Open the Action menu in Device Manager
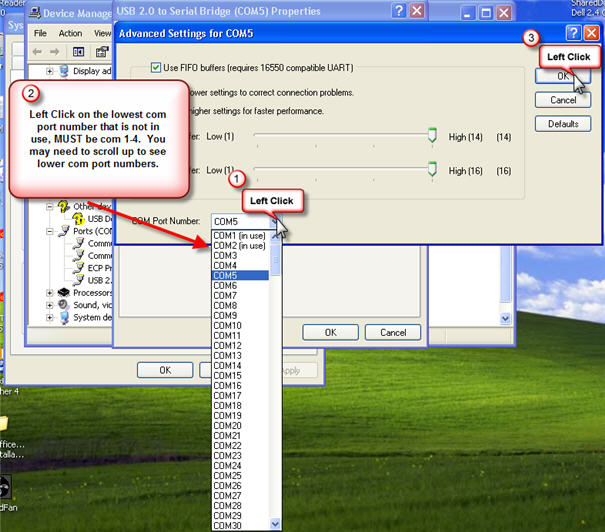The image size is (605, 532). 70,34
